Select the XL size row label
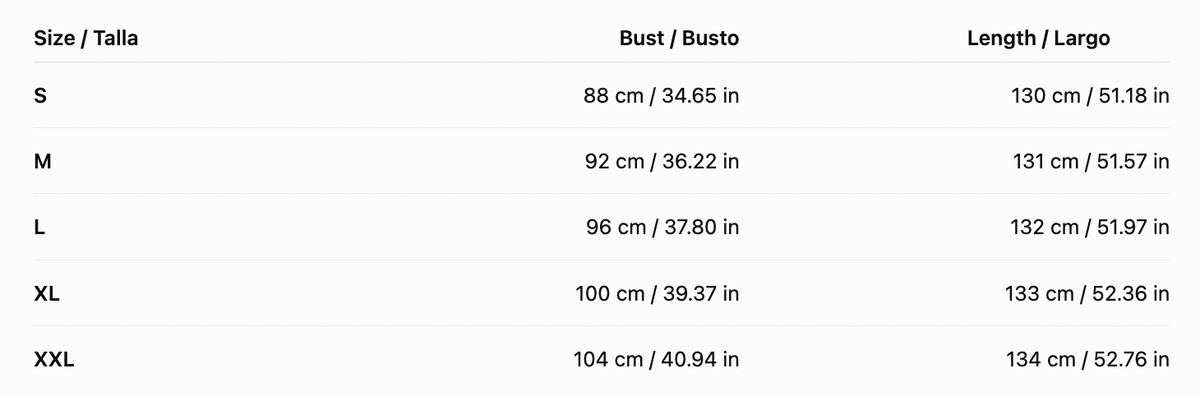The width and height of the screenshot is (1200, 396). [x=47, y=294]
